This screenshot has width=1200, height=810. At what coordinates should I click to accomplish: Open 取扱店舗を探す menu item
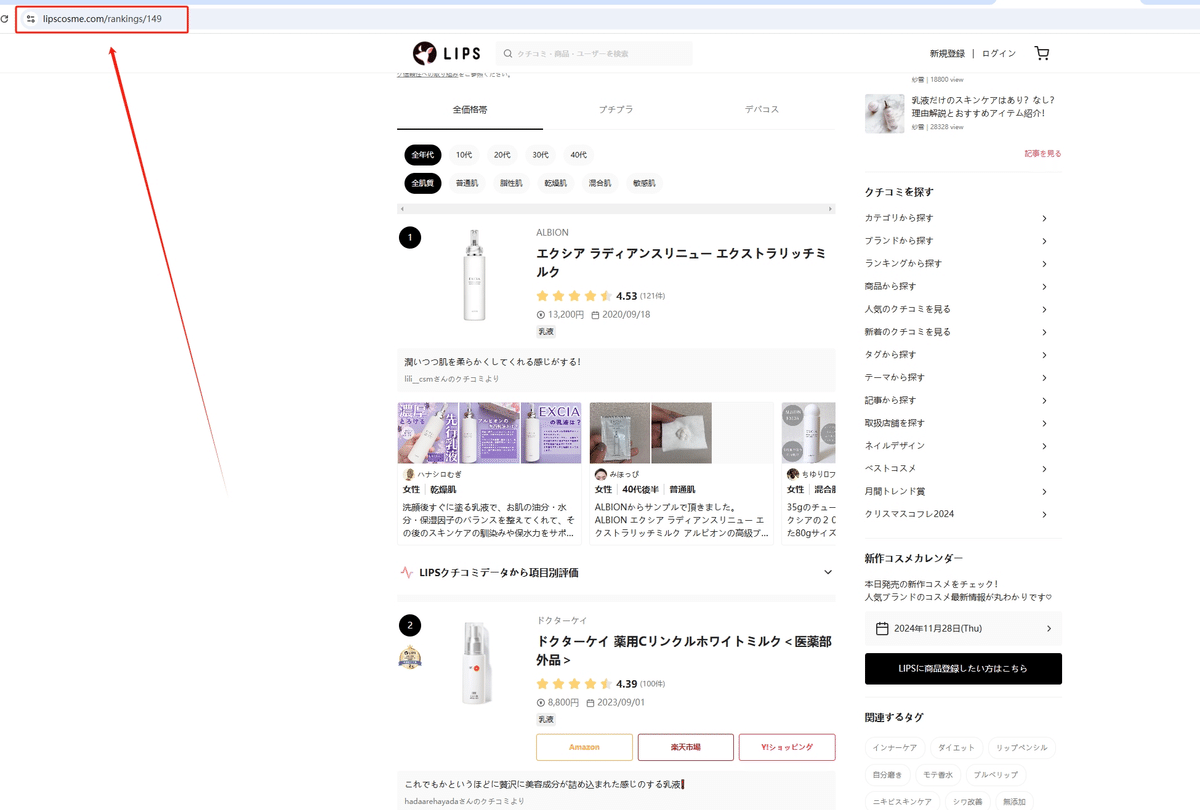895,423
